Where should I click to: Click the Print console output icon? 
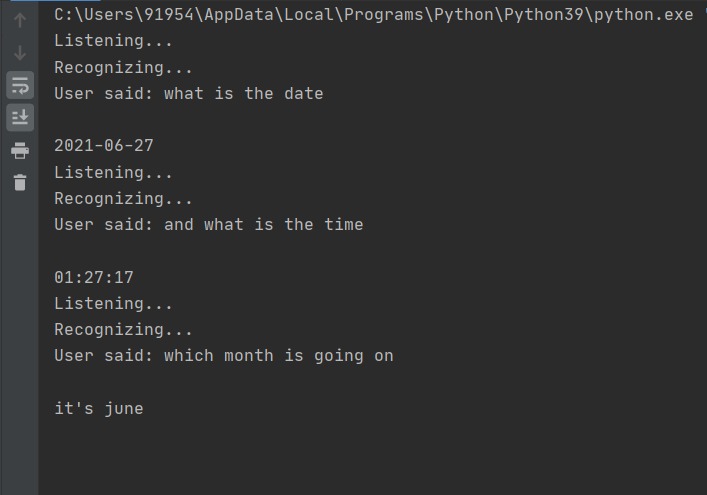[x=19, y=150]
